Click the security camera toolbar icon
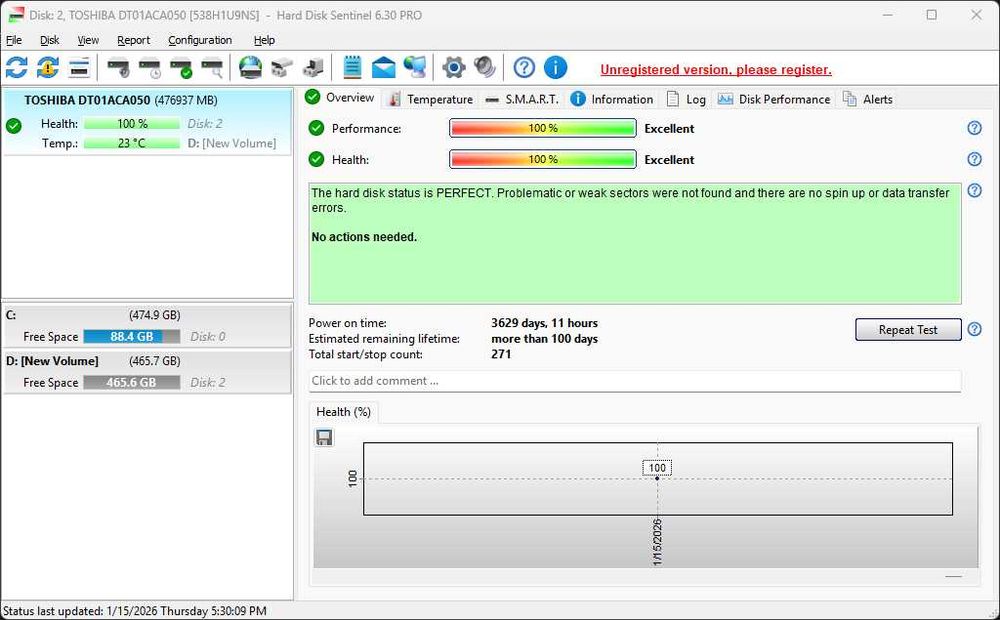 coord(282,67)
